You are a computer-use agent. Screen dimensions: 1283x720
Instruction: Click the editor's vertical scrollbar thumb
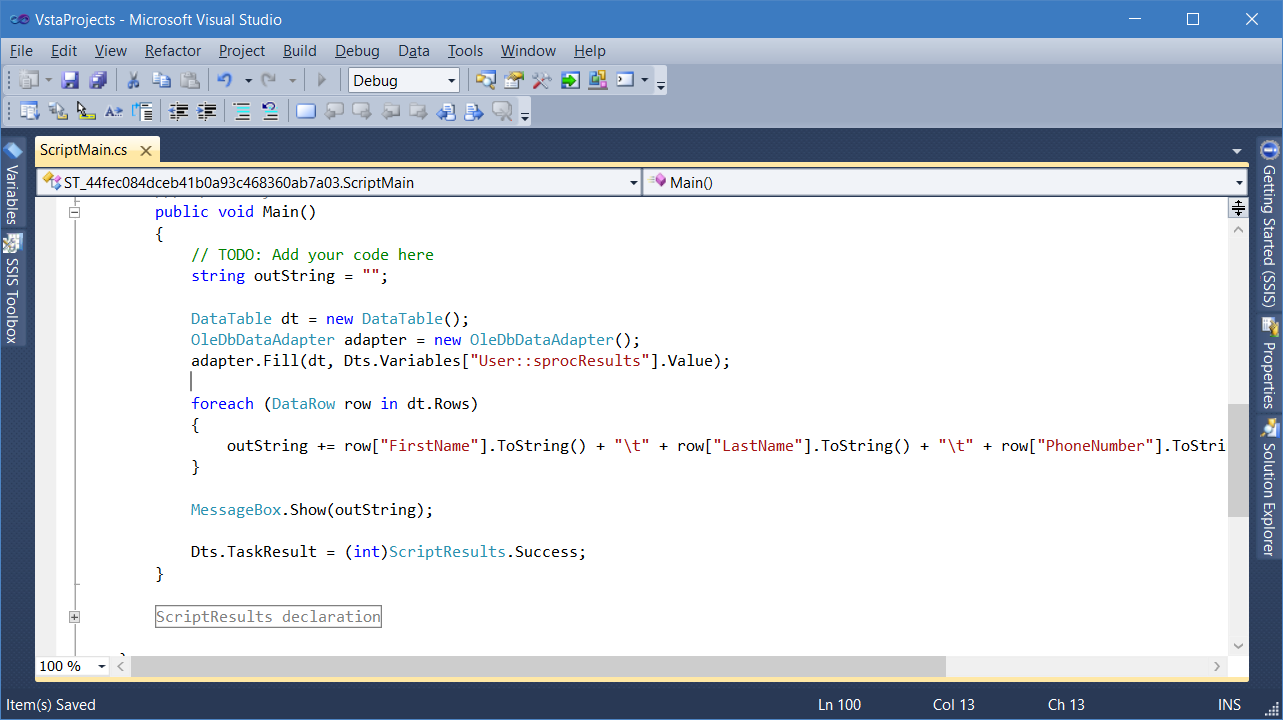[x=1238, y=460]
